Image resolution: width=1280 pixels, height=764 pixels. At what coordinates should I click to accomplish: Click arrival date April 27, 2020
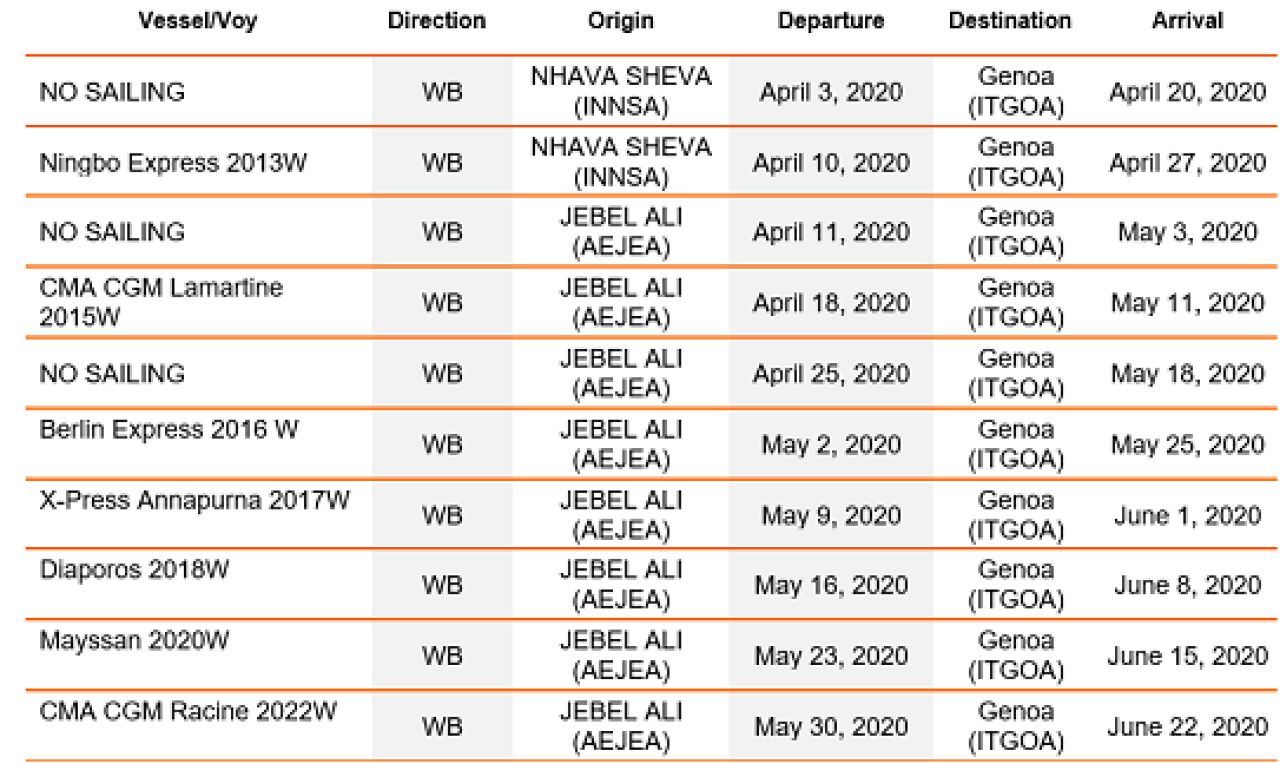tap(1187, 162)
